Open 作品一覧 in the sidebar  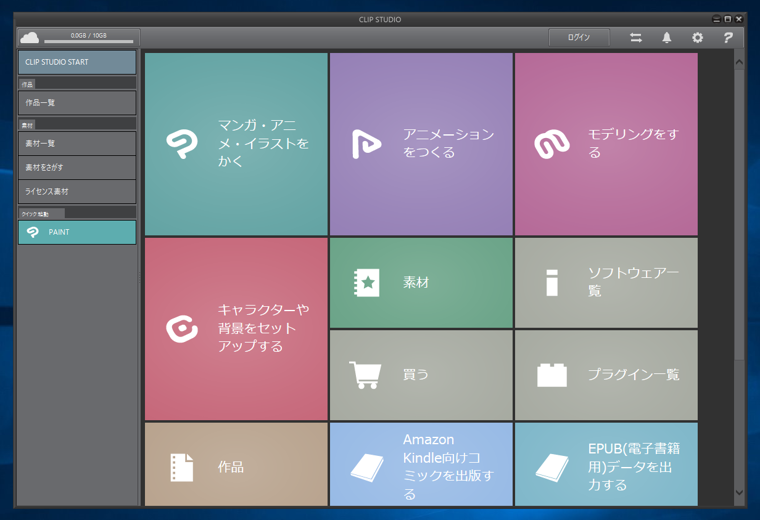click(x=77, y=103)
